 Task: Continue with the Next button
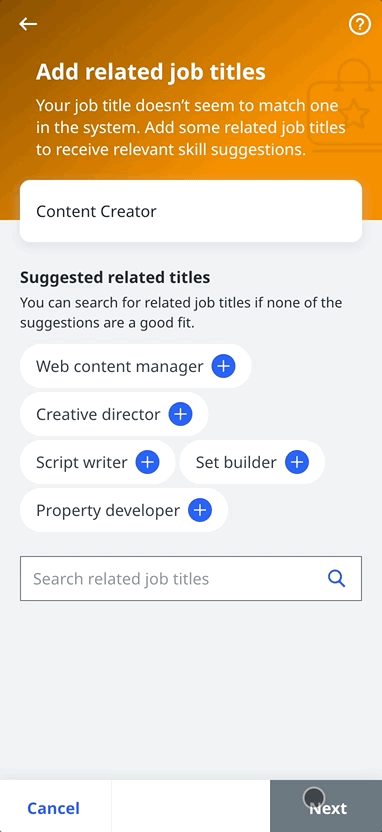pyautogui.click(x=326, y=806)
